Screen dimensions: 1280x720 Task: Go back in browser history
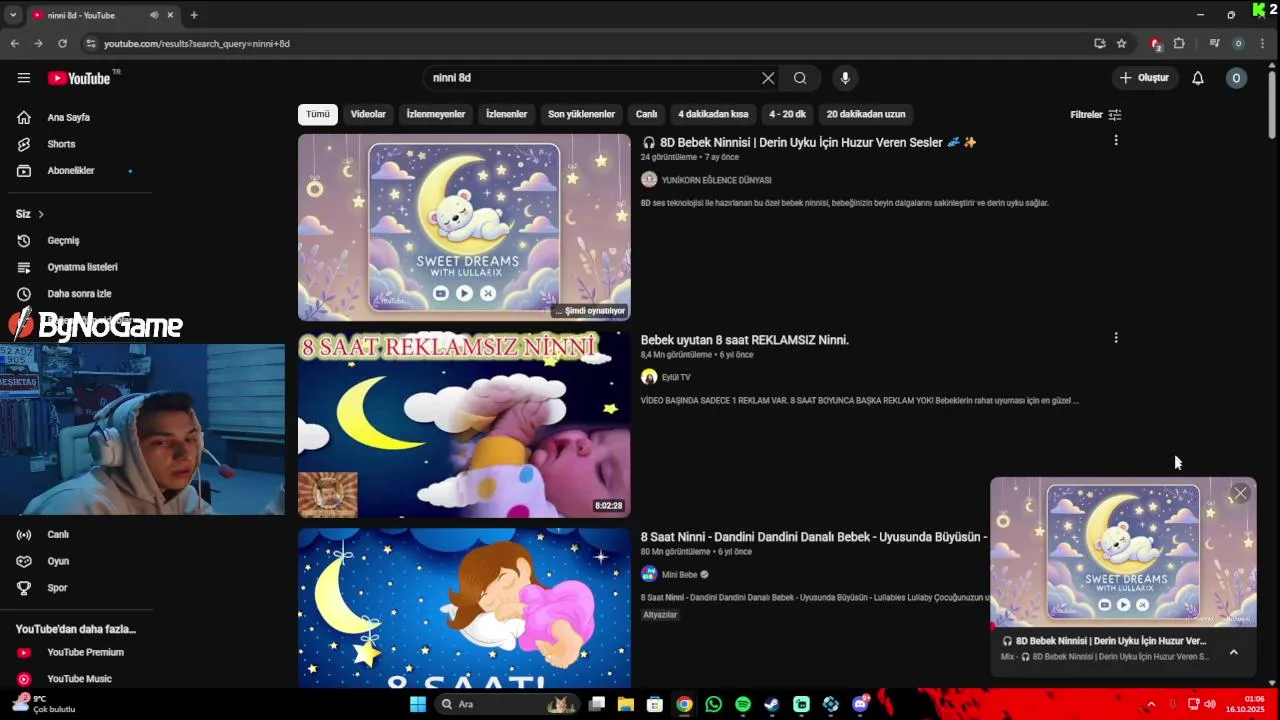click(x=14, y=43)
